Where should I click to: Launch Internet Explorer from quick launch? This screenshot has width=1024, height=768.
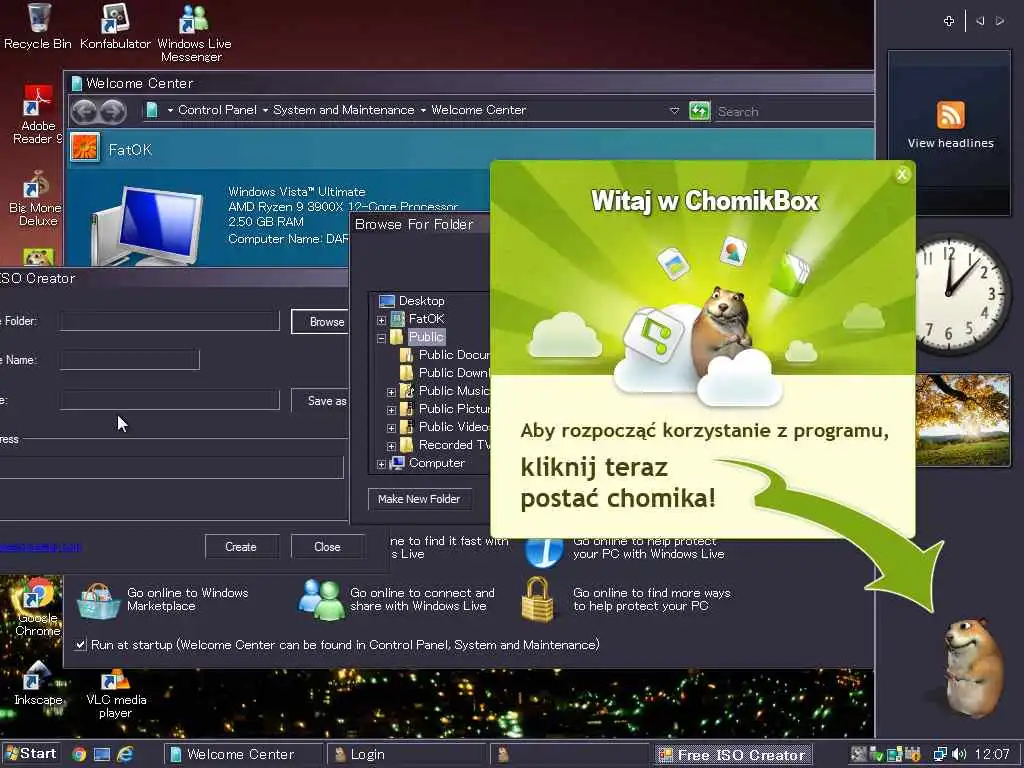(125, 754)
